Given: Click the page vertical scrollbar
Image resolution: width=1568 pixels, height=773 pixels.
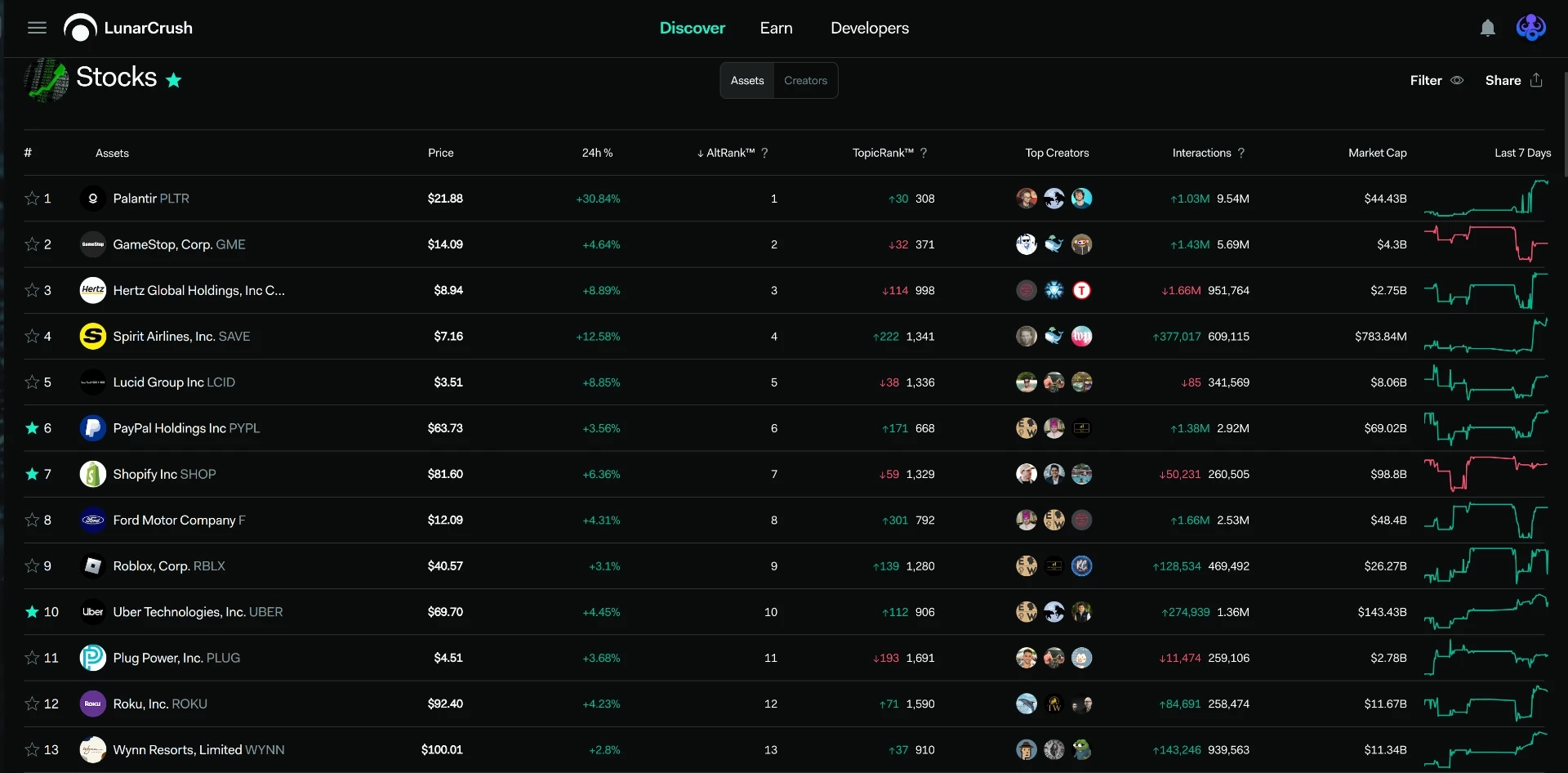Looking at the screenshot, I should coord(1565,123).
